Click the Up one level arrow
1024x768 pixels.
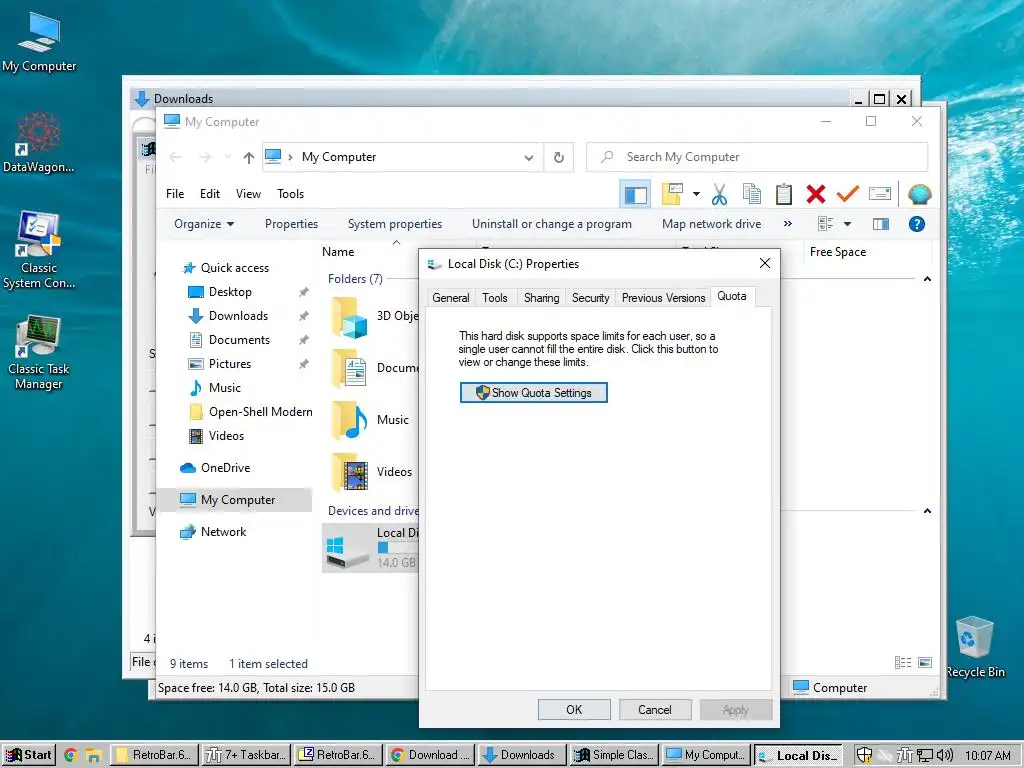pyautogui.click(x=248, y=157)
